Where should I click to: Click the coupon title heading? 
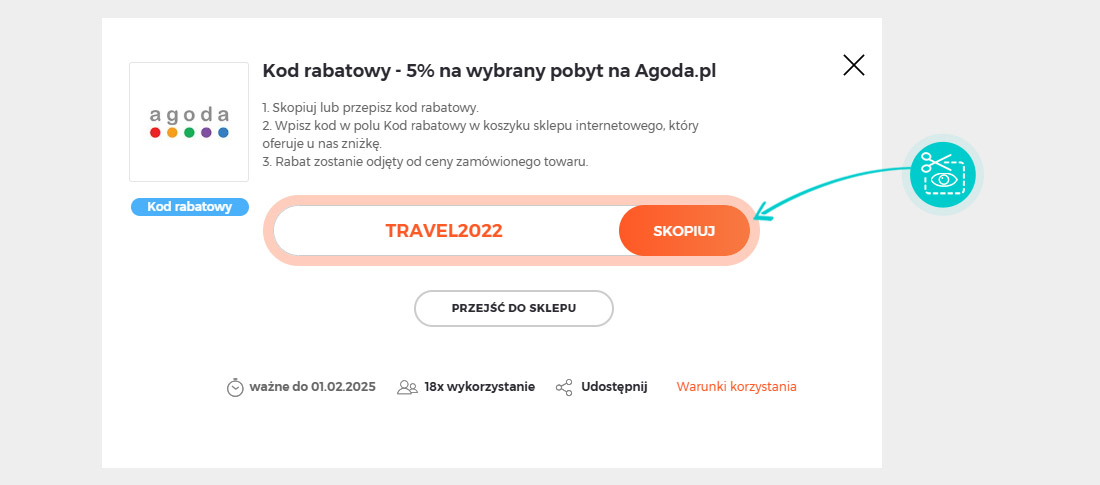[489, 71]
